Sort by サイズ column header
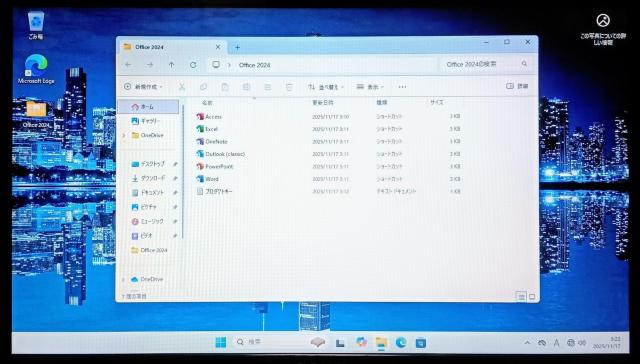Image resolution: width=640 pixels, height=364 pixels. pyautogui.click(x=436, y=102)
